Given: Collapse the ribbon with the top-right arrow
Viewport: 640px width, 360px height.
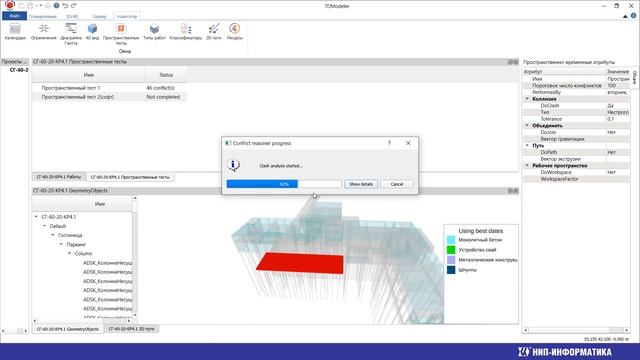Looking at the screenshot, I should [x=625, y=16].
